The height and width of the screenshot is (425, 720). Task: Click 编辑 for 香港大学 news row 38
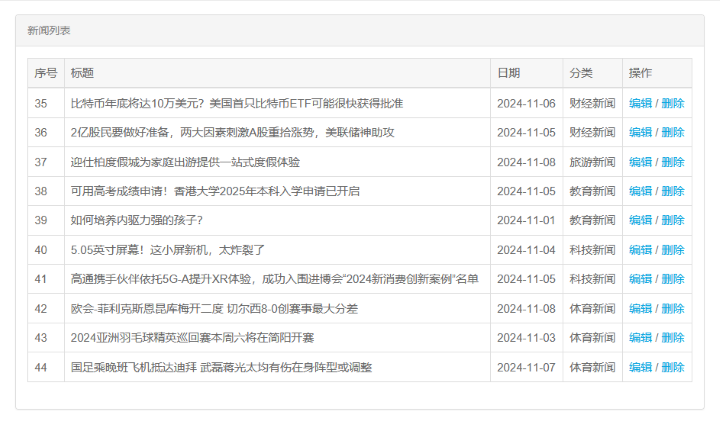[x=640, y=191]
